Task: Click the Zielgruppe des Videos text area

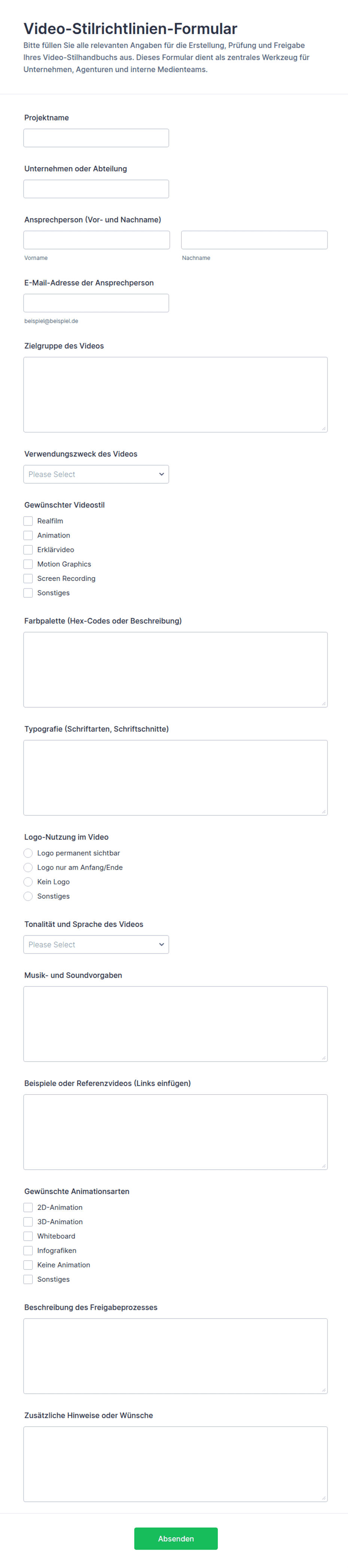Action: [175, 395]
